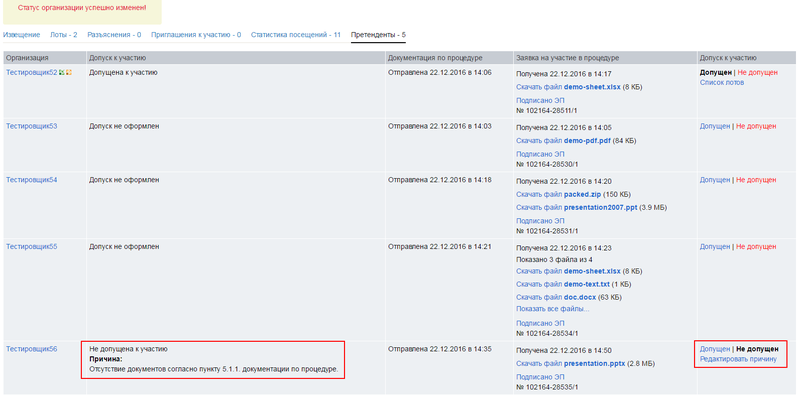This screenshot has height=397, width=800.
Task: Click green icon next to Тестировщик52
Action: [61, 72]
